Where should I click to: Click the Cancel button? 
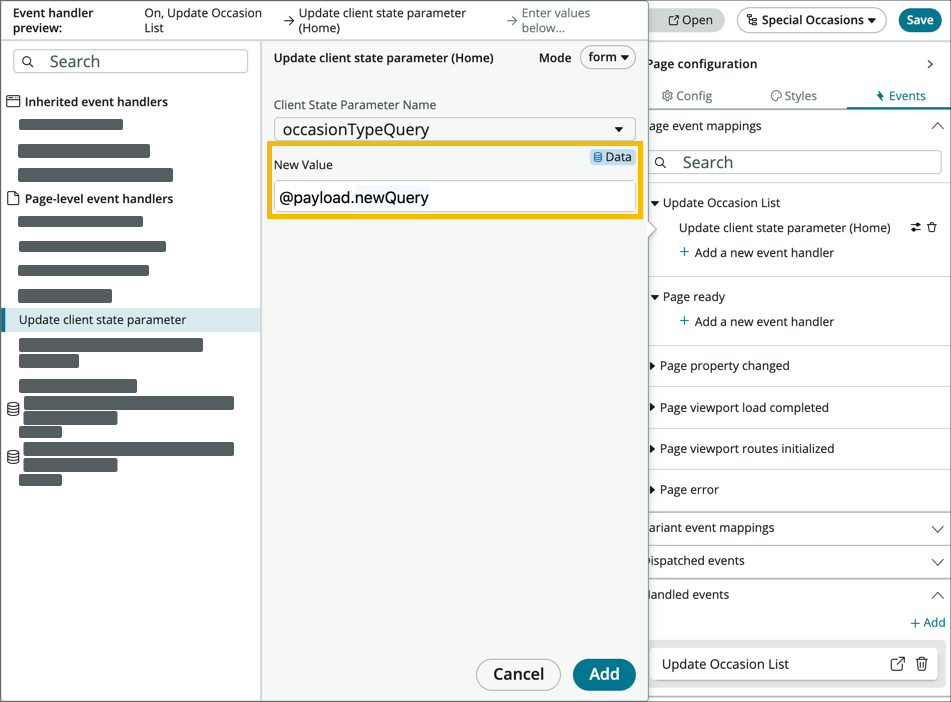pyautogui.click(x=518, y=674)
